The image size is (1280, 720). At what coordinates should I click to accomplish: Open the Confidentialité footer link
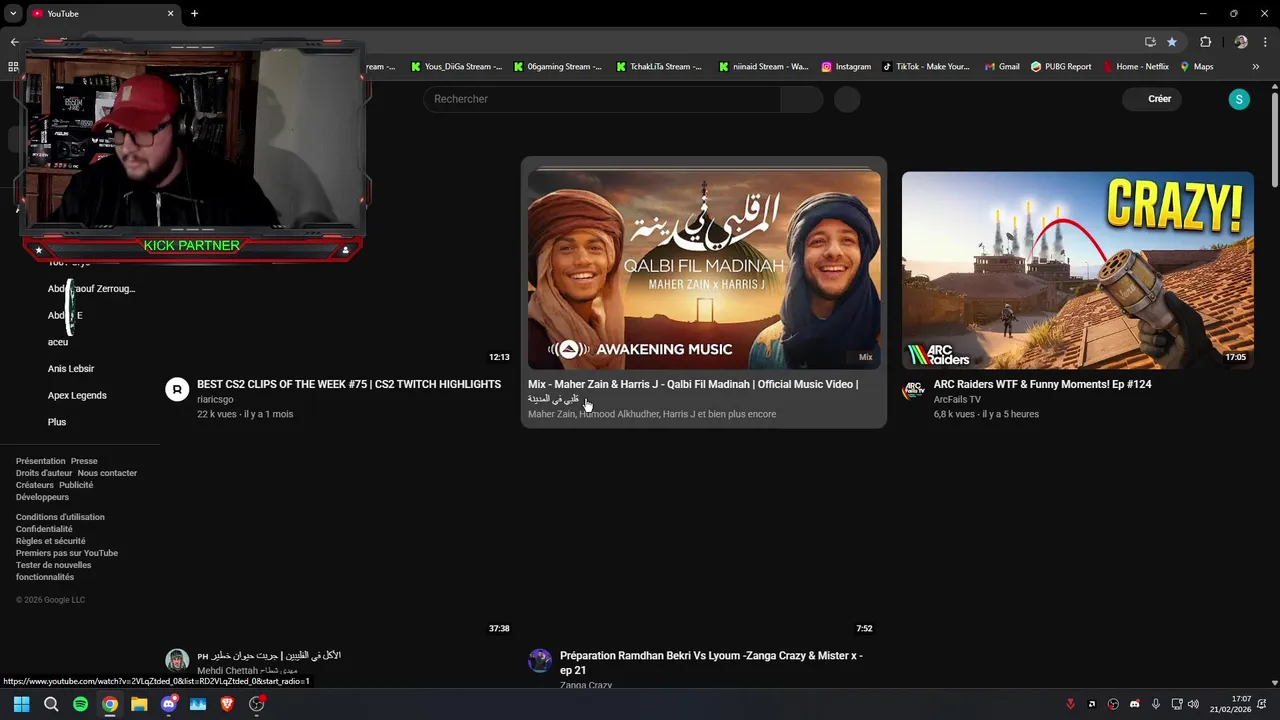point(44,529)
